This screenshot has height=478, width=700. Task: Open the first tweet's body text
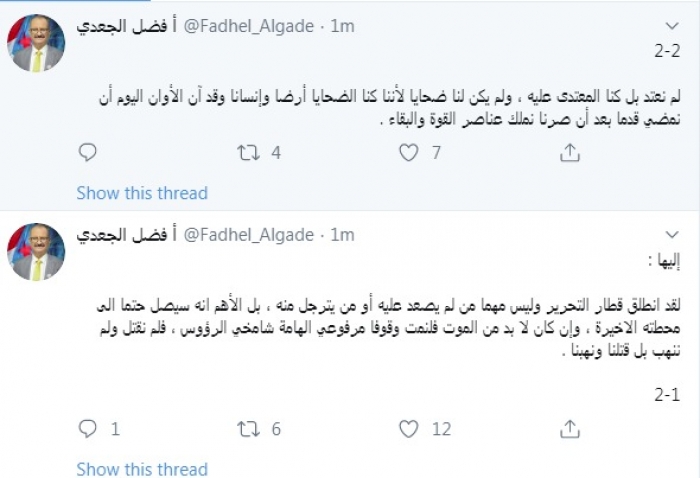[x=380, y=109]
